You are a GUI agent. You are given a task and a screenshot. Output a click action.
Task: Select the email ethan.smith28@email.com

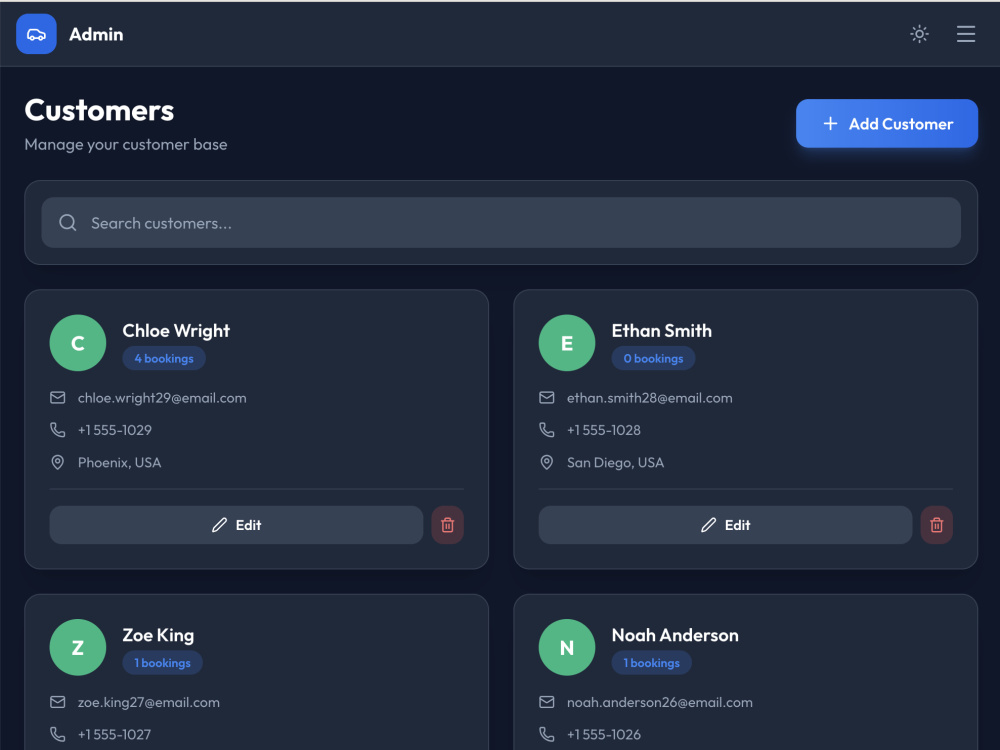(649, 398)
